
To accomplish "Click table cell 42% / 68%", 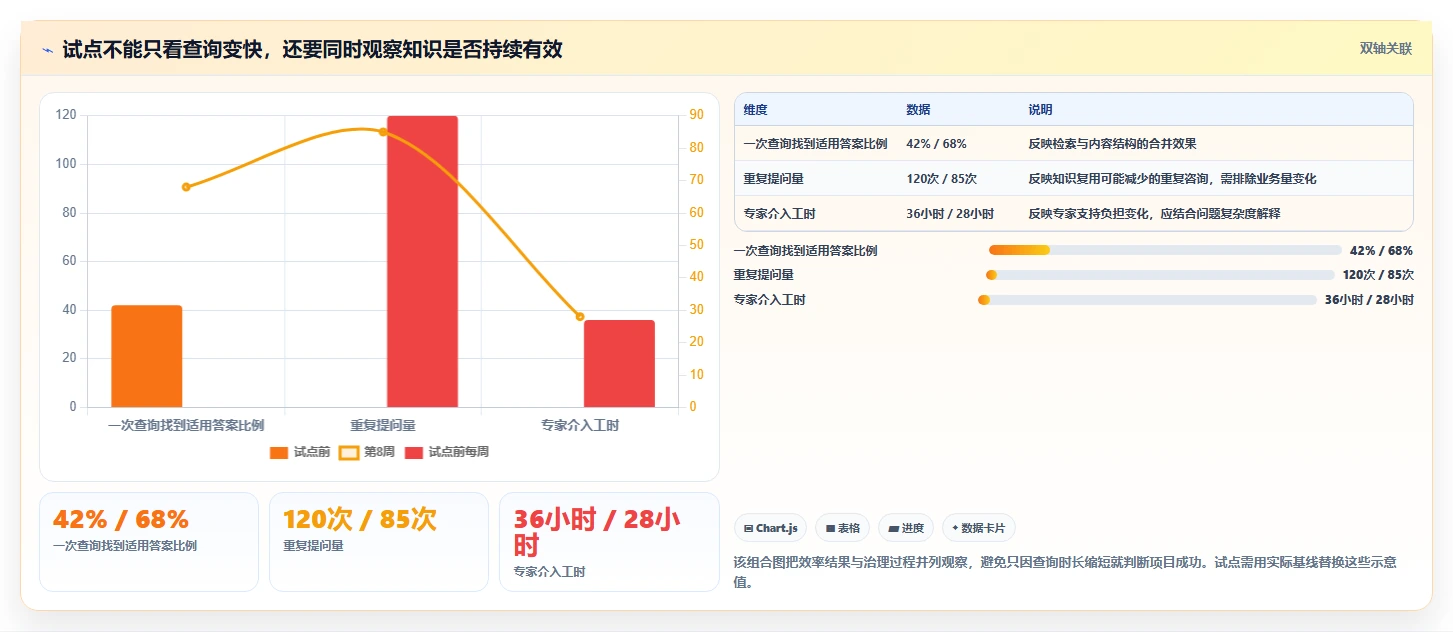I will pyautogui.click(x=936, y=144).
